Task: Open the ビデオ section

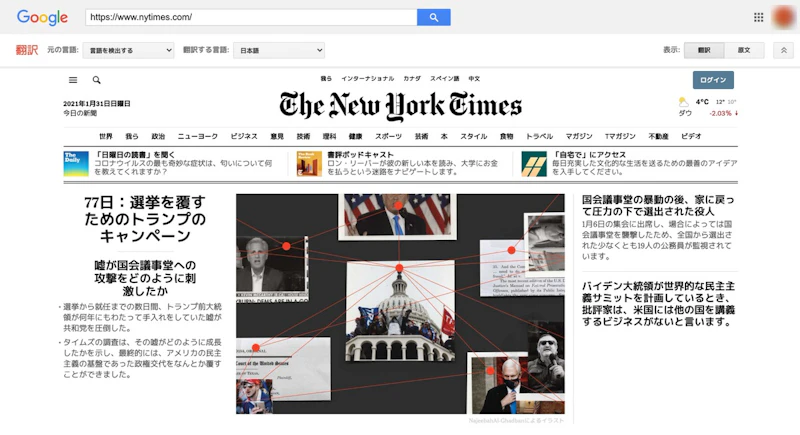Action: 691,136
